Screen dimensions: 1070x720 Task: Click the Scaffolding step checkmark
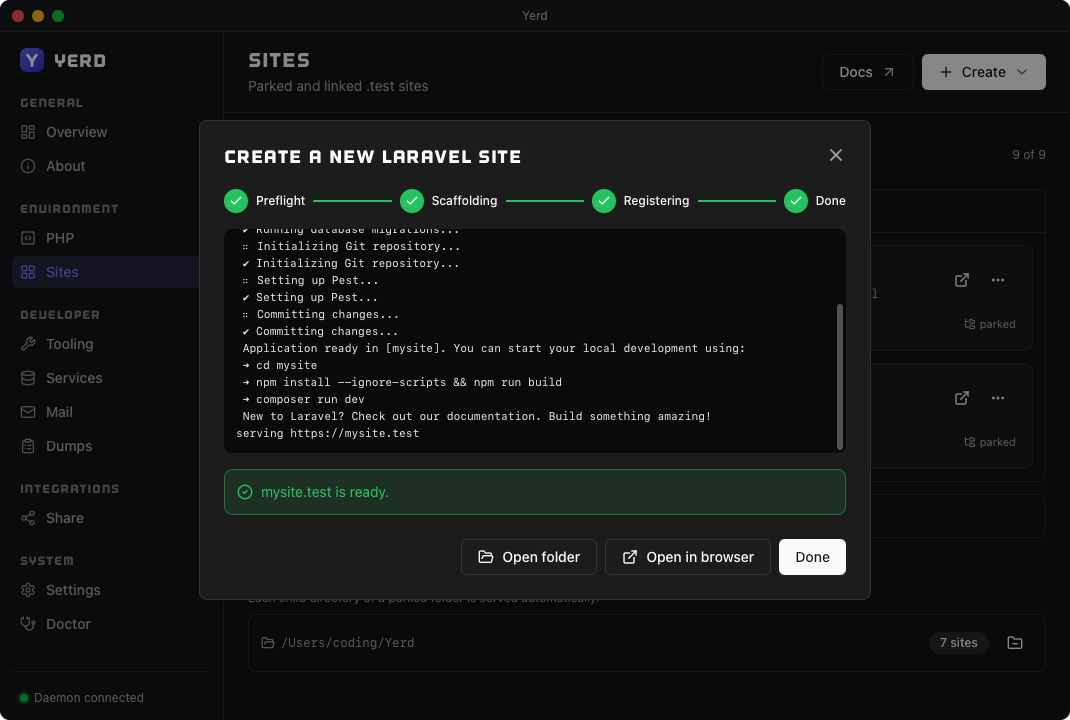click(411, 201)
